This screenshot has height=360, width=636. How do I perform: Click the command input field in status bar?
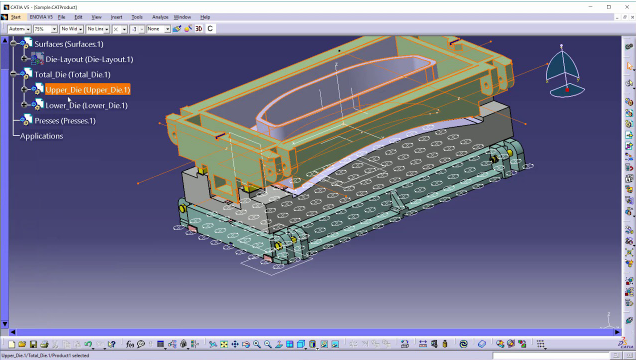tap(550, 356)
